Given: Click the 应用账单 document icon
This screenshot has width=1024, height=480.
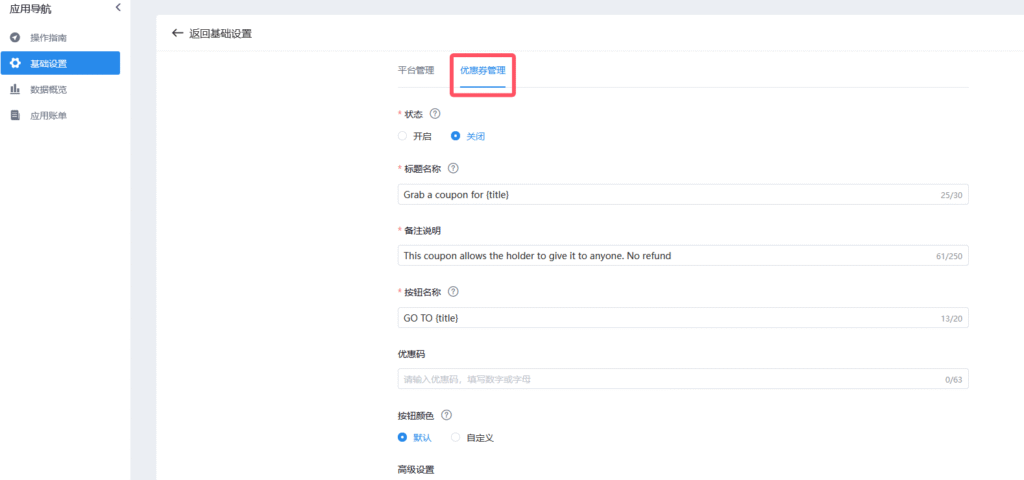Looking at the screenshot, I should 15,116.
